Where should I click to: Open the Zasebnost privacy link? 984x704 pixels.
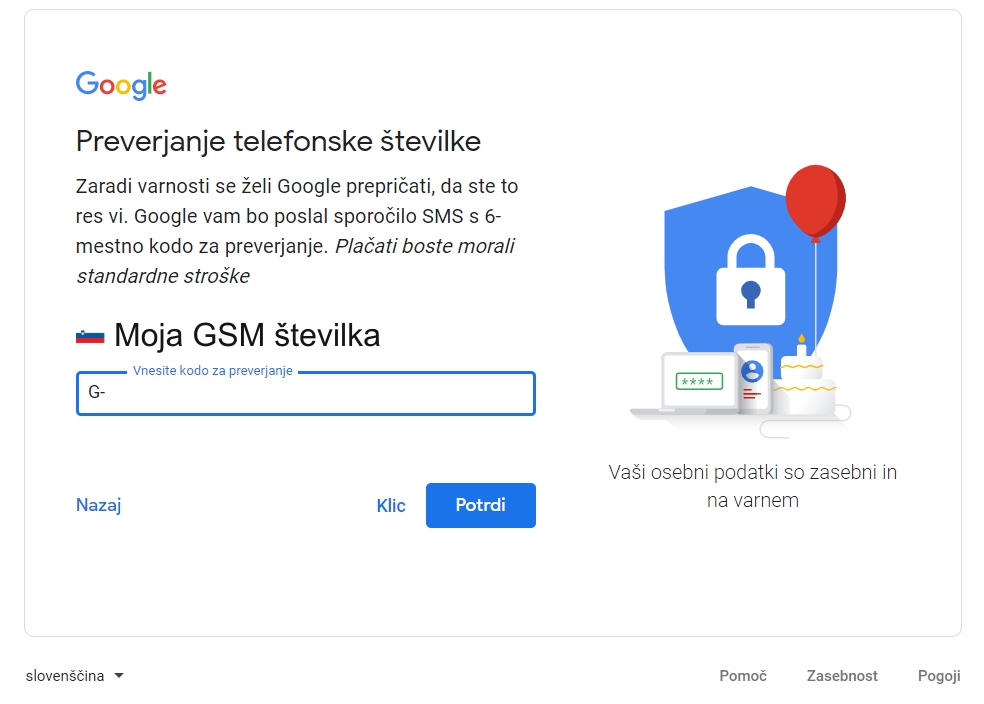coord(842,676)
